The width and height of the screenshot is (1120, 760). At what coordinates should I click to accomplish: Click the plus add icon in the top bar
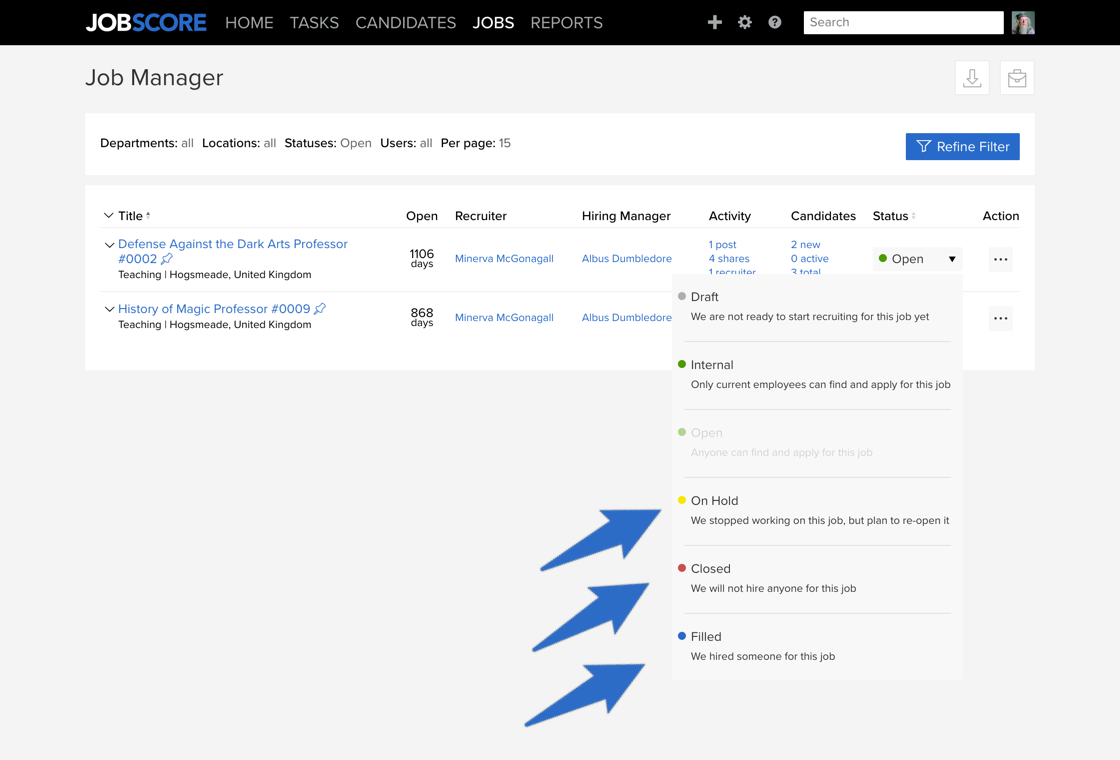[x=714, y=22]
